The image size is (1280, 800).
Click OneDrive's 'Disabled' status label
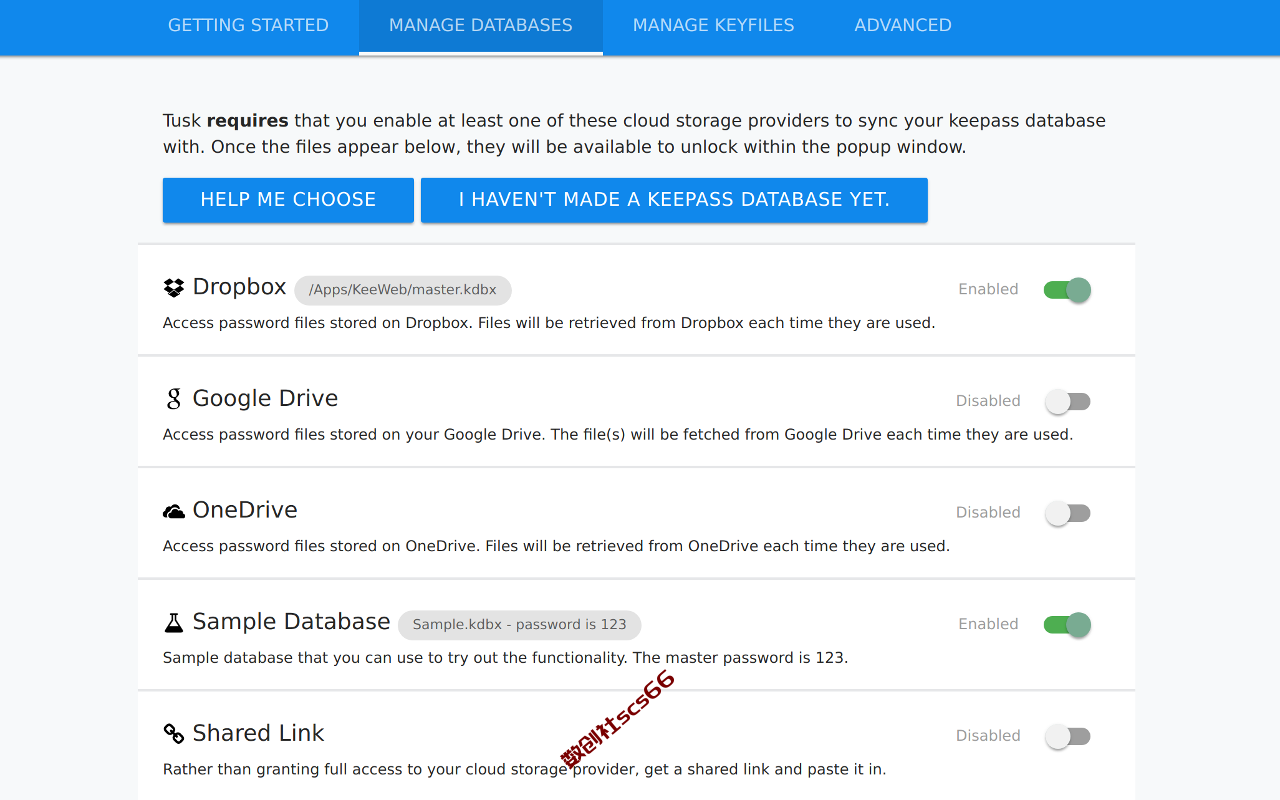988,512
